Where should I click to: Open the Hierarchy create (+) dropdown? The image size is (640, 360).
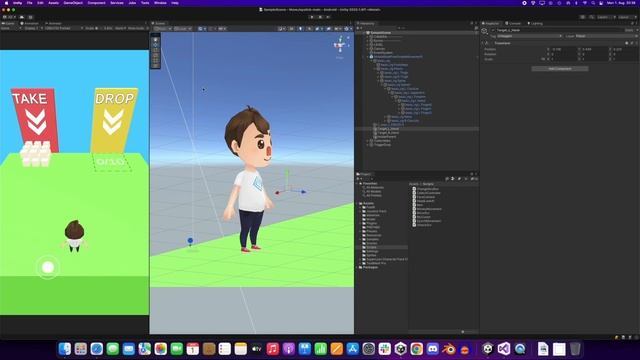tap(359, 28)
